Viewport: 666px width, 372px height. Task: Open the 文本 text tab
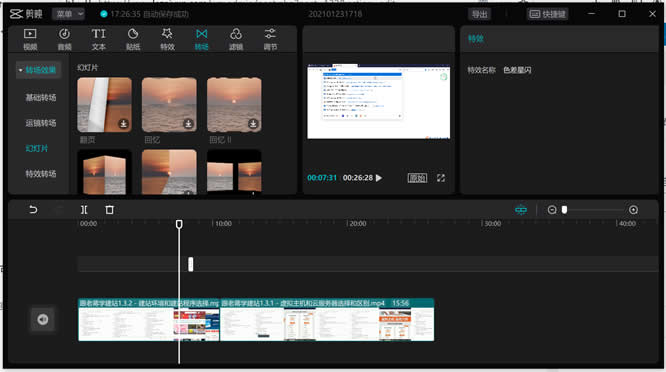pyautogui.click(x=99, y=39)
